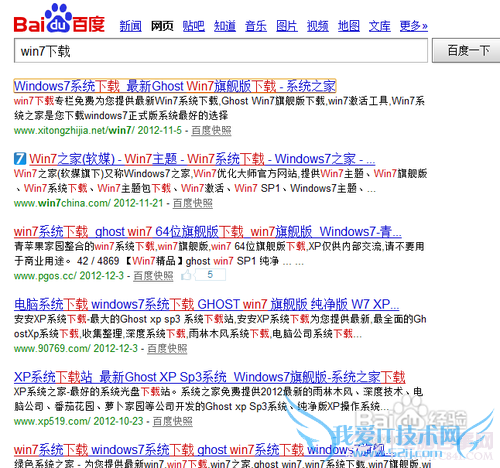Select the 网页 tab
Image resolution: width=500 pixels, height=468 pixels.
click(x=162, y=26)
